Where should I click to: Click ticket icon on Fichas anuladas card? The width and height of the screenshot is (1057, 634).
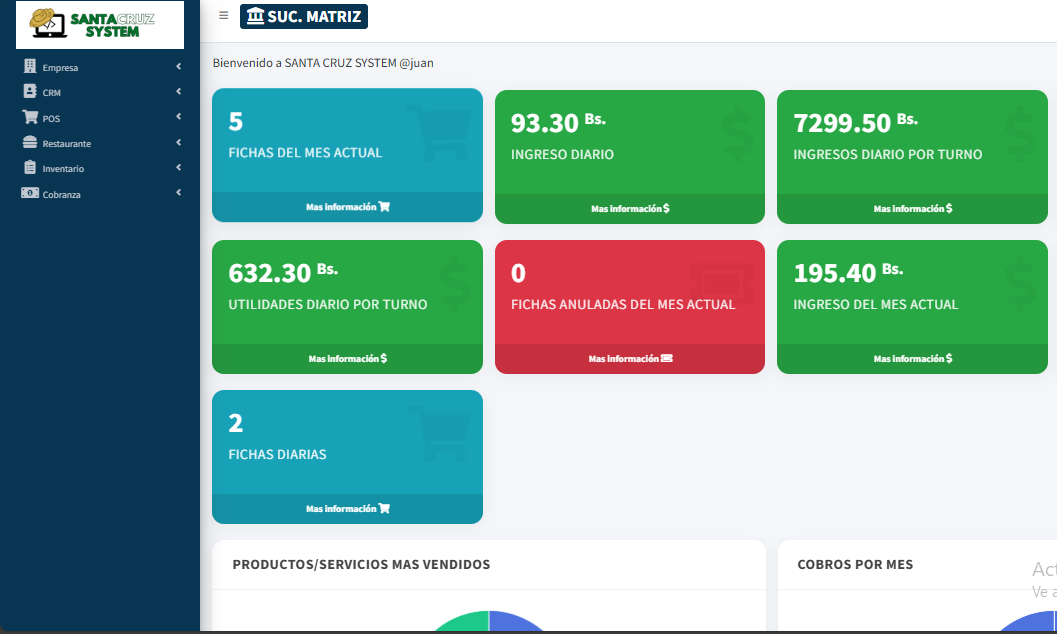tap(723, 283)
